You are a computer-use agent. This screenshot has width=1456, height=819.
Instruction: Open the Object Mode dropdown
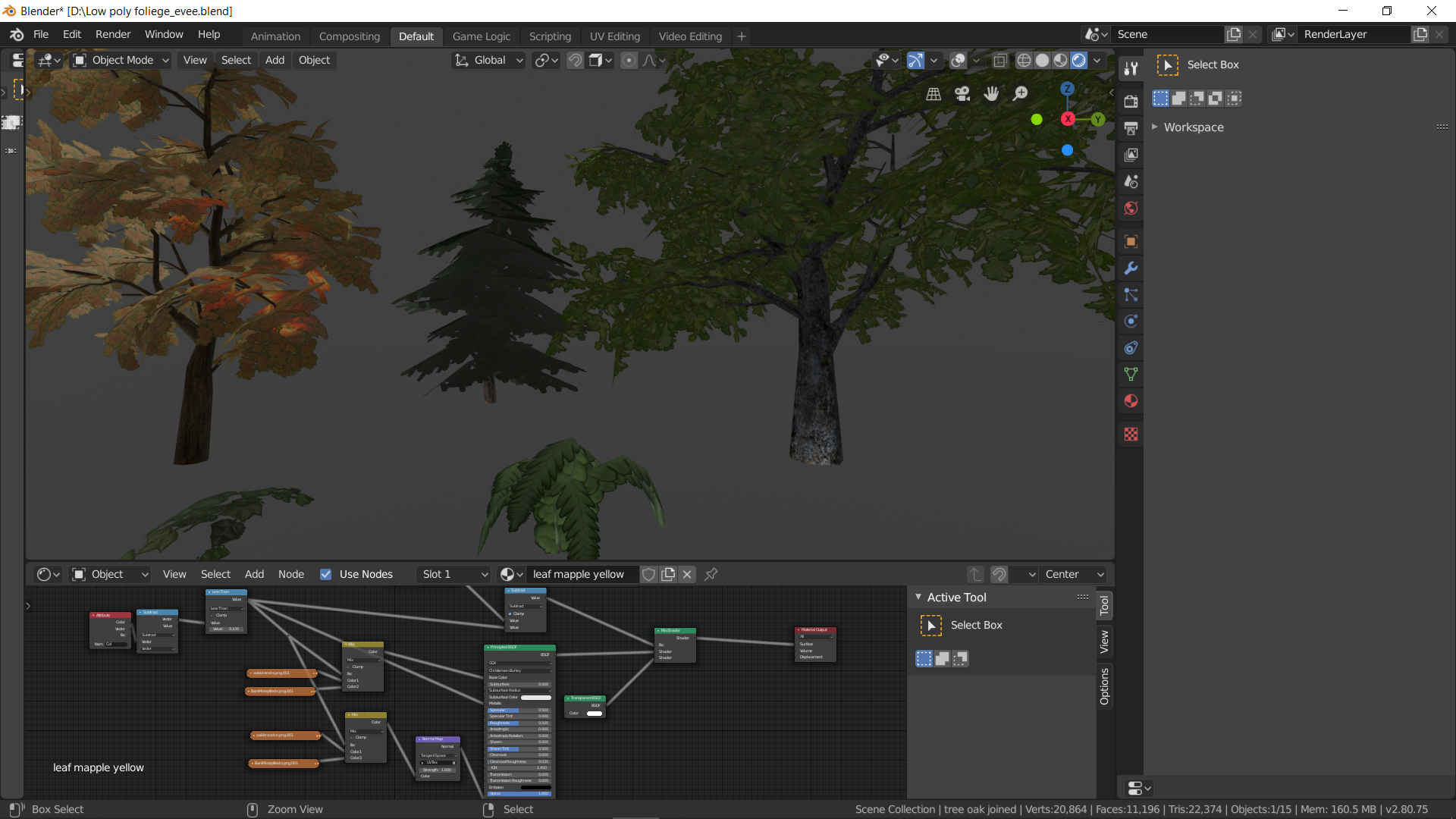point(121,60)
